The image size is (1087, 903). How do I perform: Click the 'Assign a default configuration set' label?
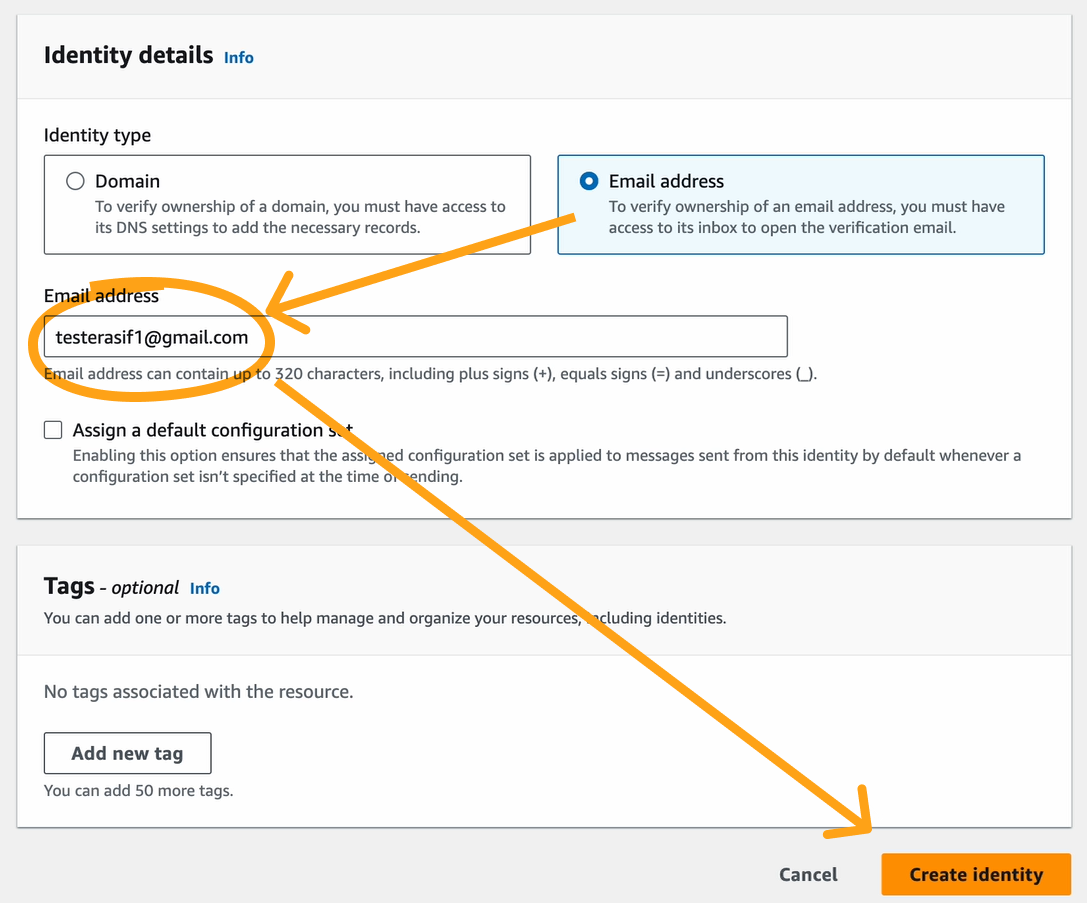pyautogui.click(x=200, y=430)
